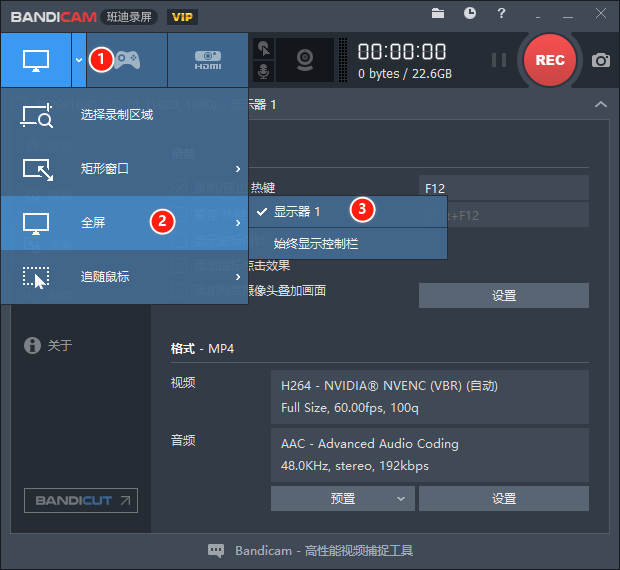Expand the 矩形窗口 submenu
620x570 pixels.
click(x=125, y=169)
